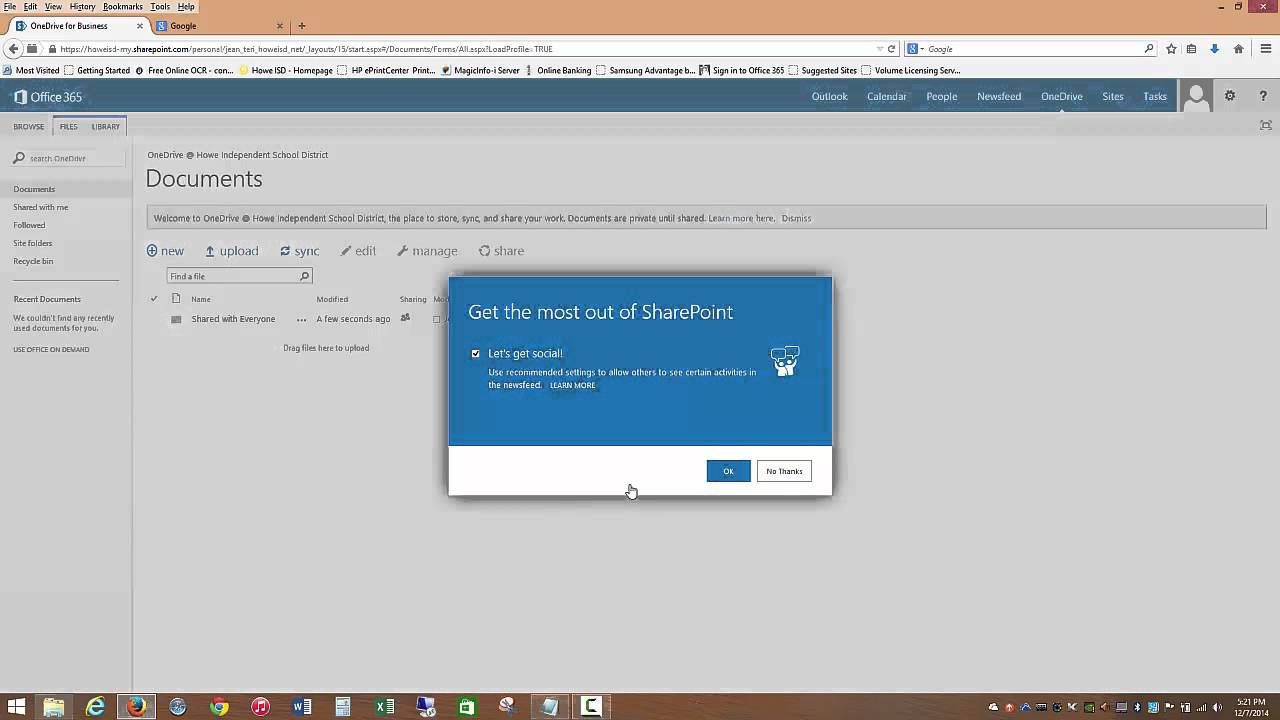Open Shared with me in sidebar
The width and height of the screenshot is (1280, 720).
(41, 207)
